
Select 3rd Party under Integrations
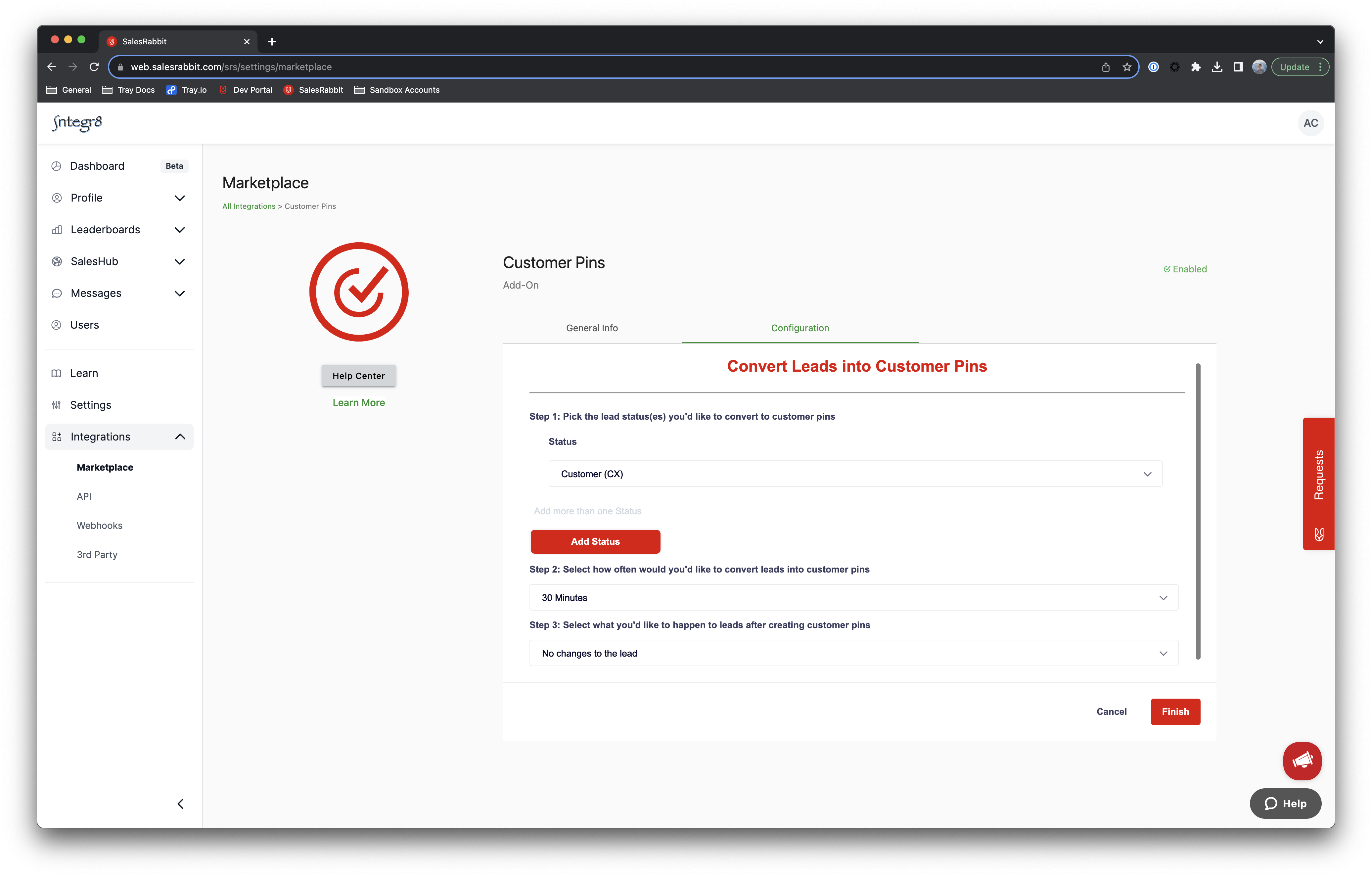coord(97,554)
